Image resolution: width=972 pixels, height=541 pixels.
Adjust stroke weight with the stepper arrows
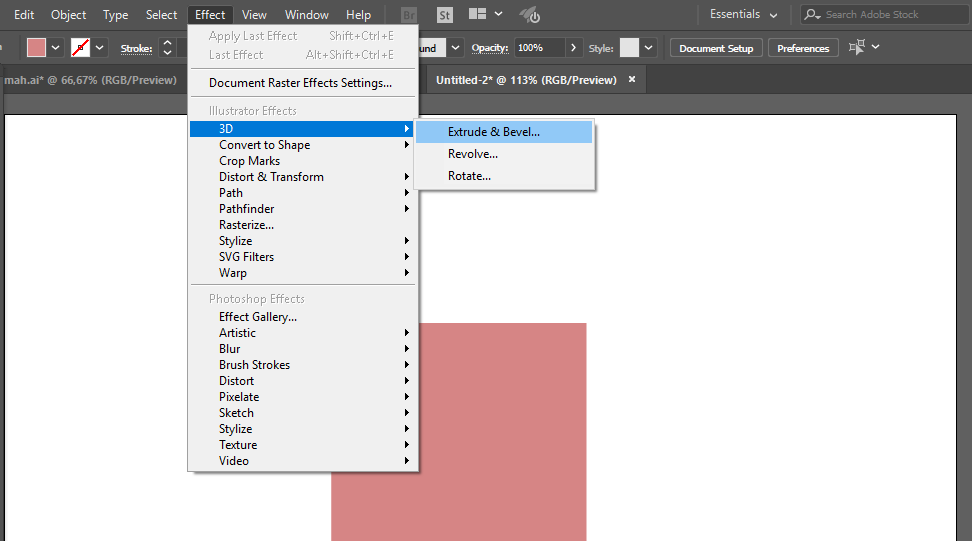coord(167,48)
